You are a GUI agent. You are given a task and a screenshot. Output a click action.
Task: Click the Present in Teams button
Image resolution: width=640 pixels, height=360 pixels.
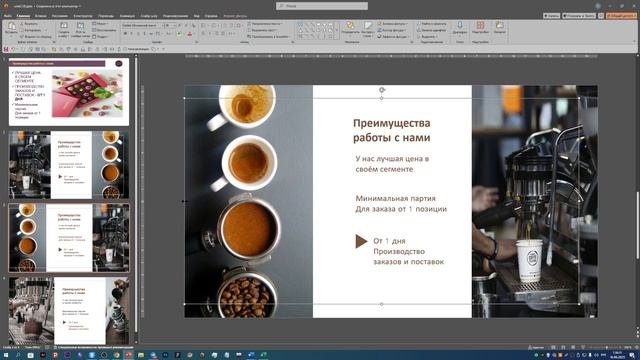[x=579, y=16]
